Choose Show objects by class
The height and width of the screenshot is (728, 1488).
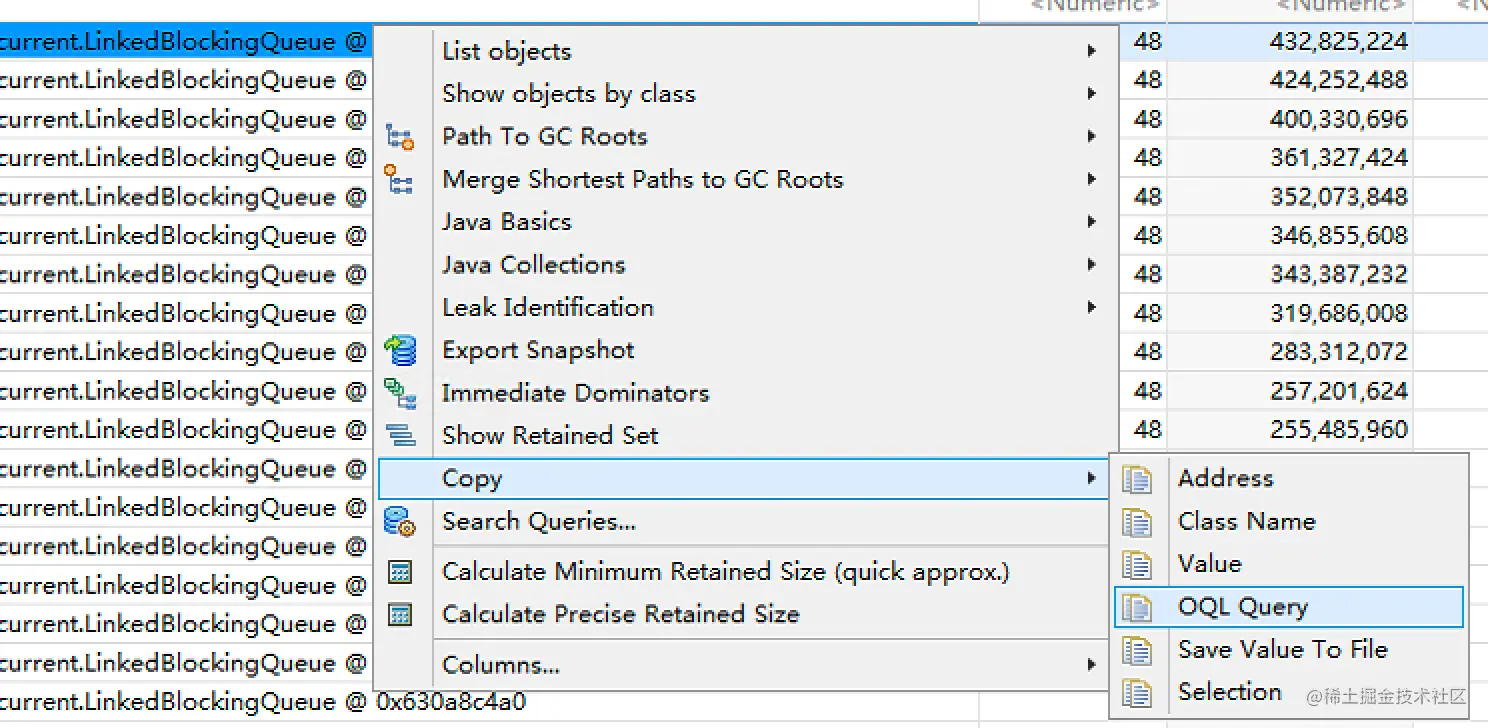743,94
